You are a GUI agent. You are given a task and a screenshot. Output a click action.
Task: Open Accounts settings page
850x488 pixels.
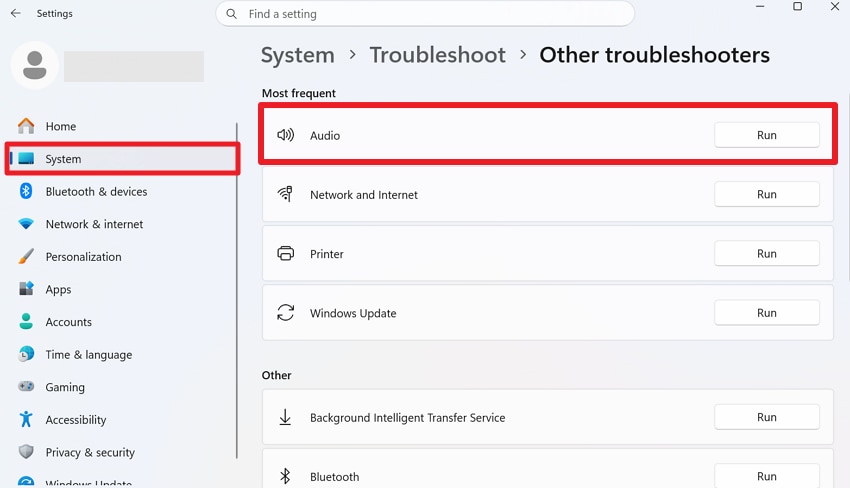[x=122, y=322]
